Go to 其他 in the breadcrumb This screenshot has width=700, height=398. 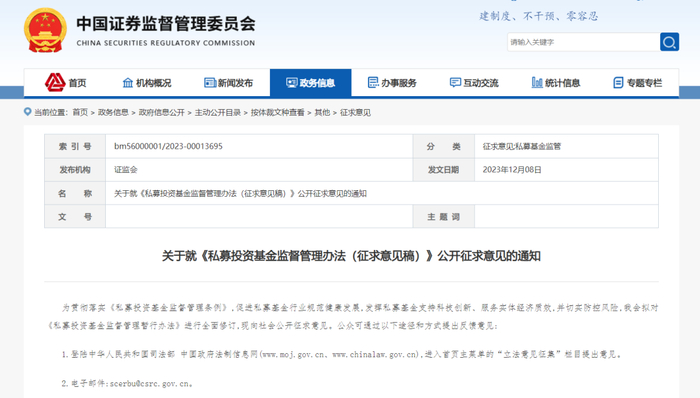pyautogui.click(x=322, y=112)
